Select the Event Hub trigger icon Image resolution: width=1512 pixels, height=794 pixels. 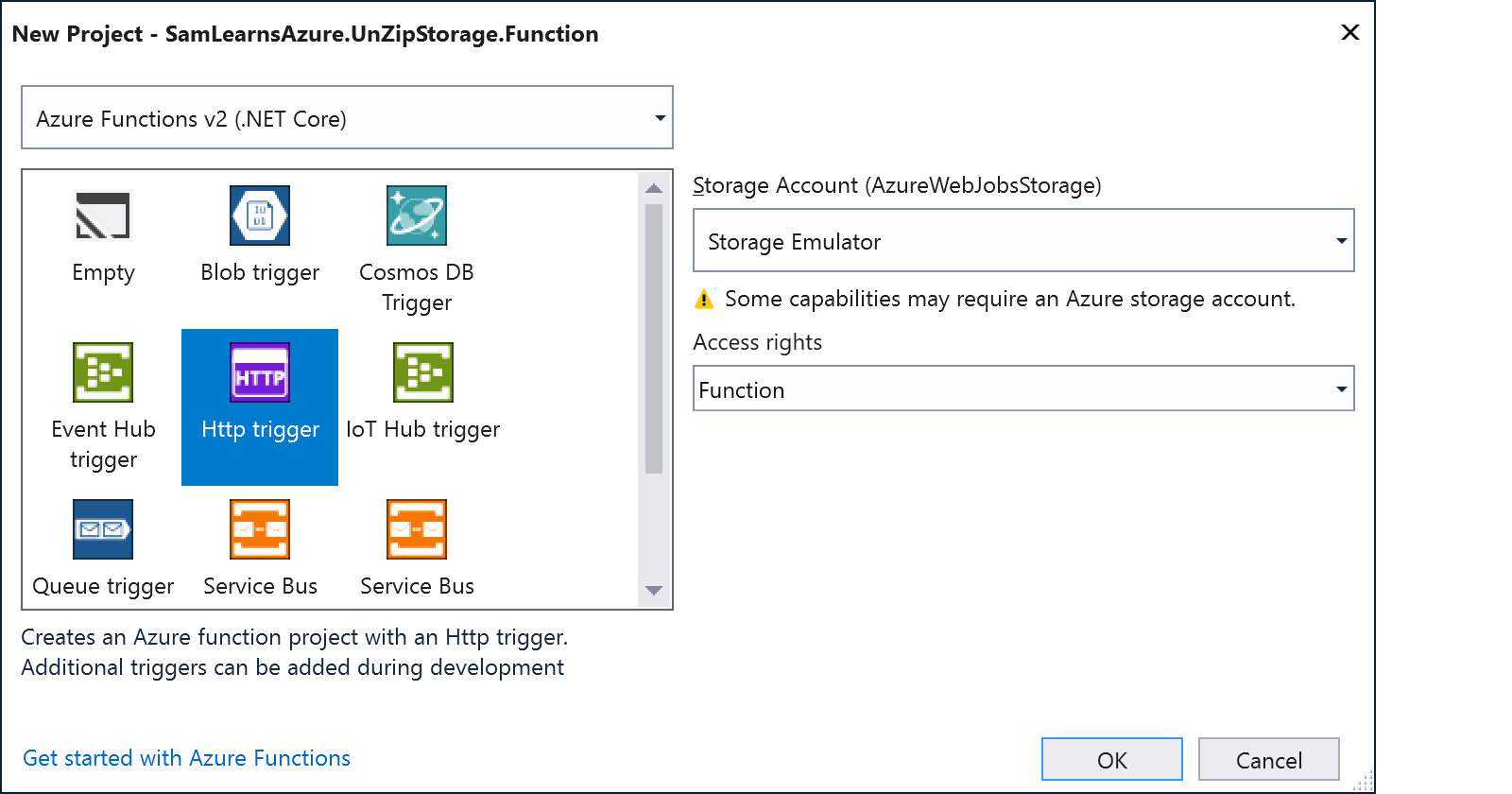tap(103, 372)
